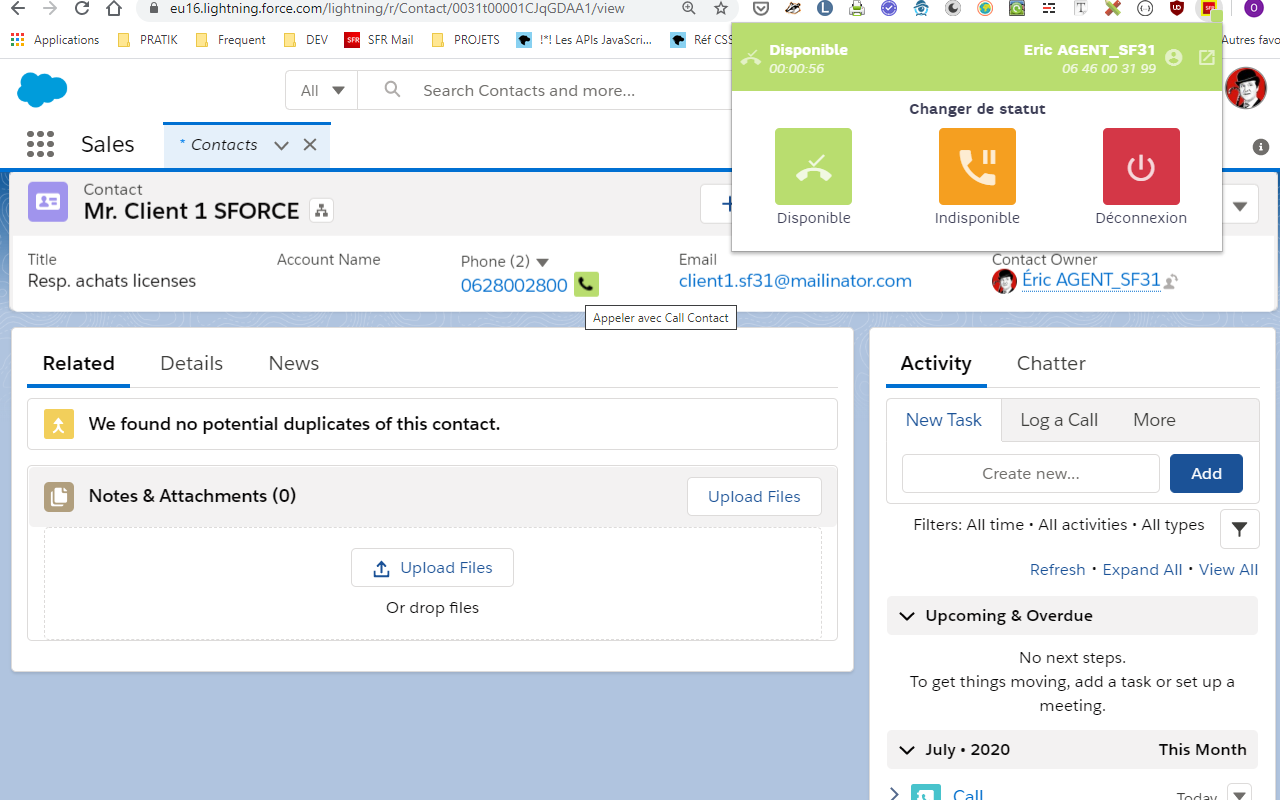
Task: Open the App Launcher grid icon
Action: (40, 144)
